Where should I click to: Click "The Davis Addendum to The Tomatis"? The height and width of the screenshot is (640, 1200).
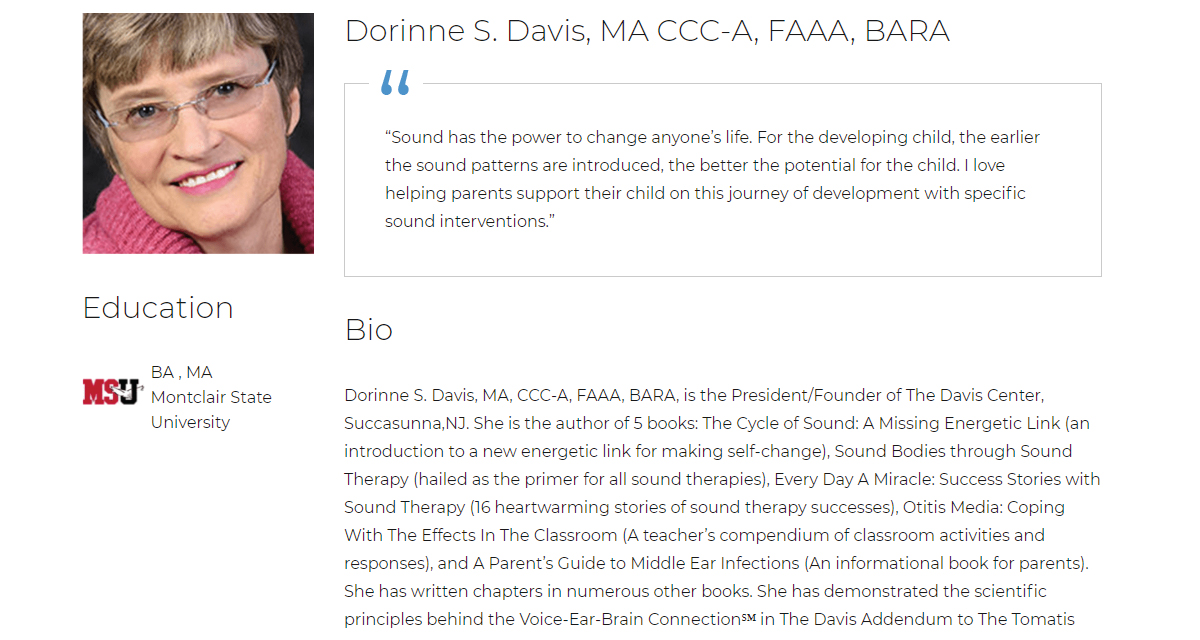(x=927, y=619)
